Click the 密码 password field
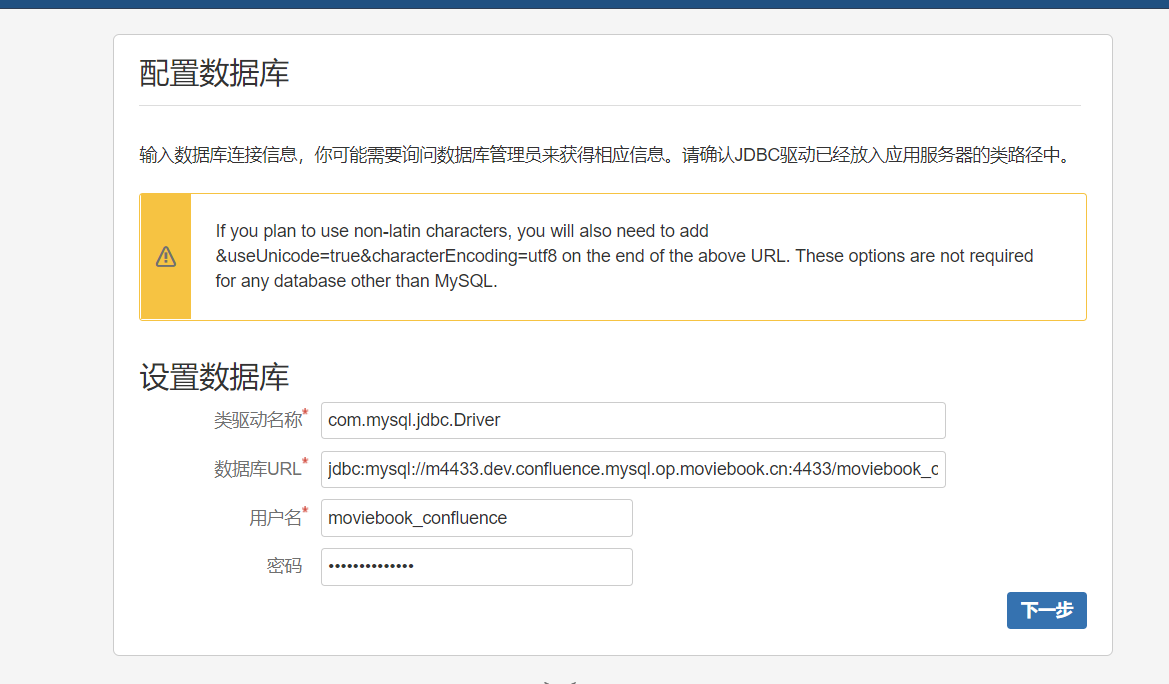Screen dimensions: 1169x684 (x=476, y=567)
